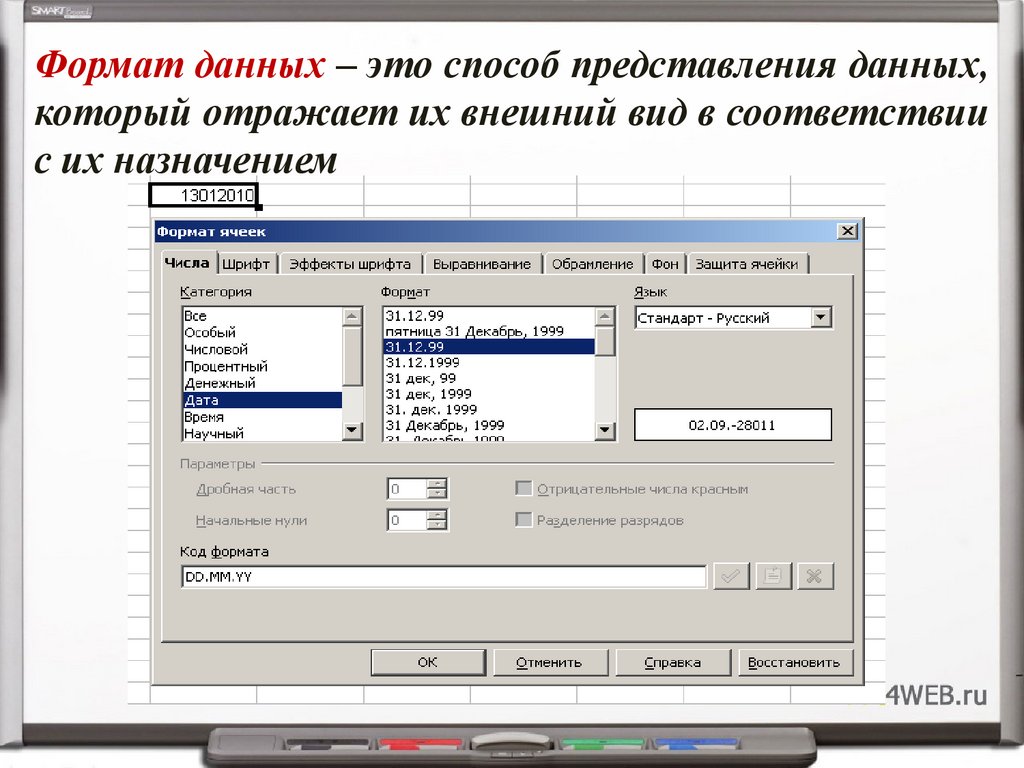Click spreadsheet cell containing 13012010

pos(204,195)
